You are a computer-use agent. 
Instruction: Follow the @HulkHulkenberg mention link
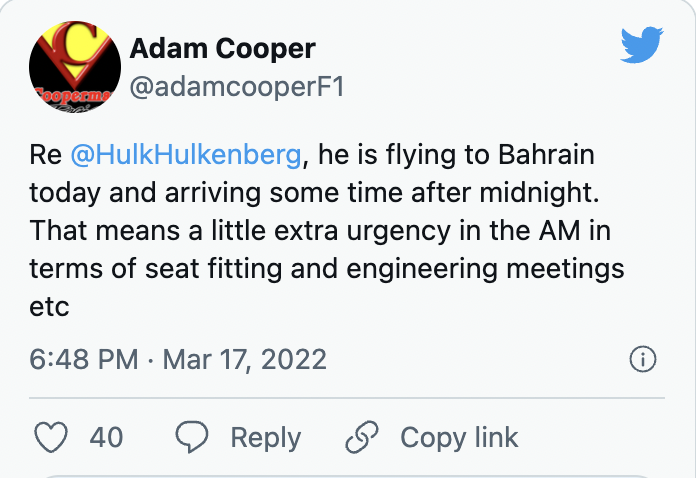tap(187, 155)
